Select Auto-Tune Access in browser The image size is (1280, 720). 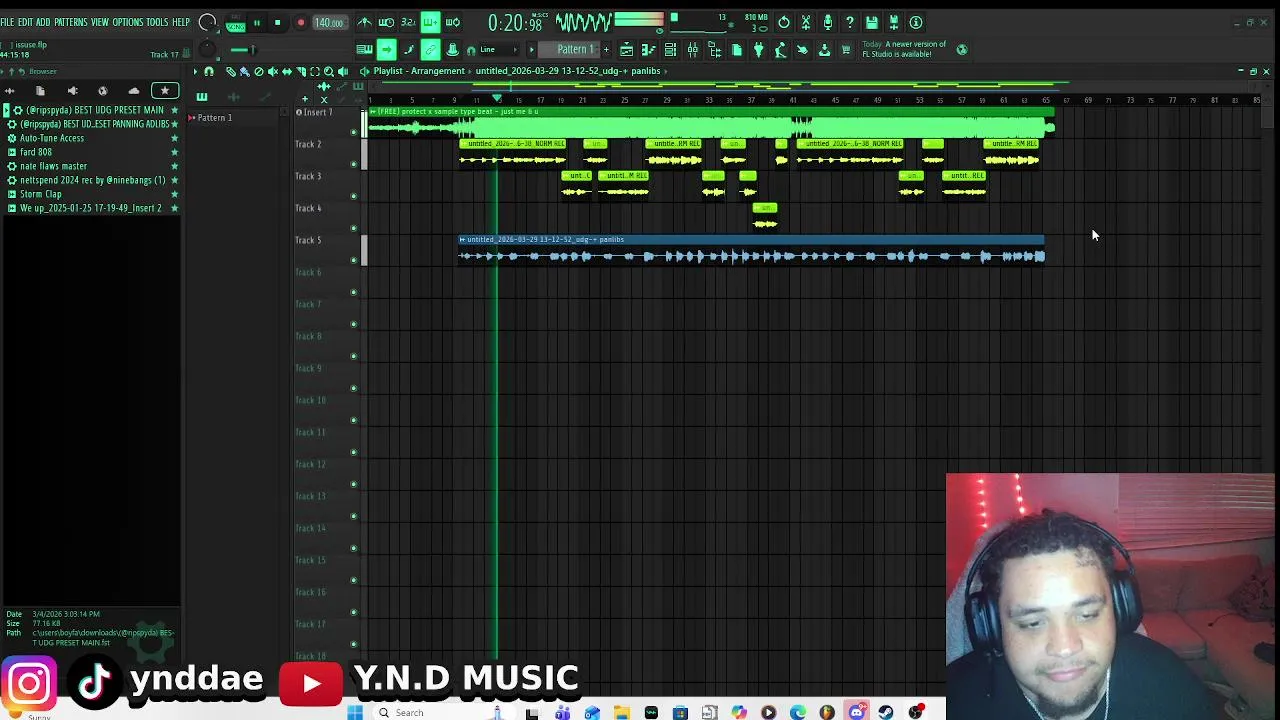52,138
